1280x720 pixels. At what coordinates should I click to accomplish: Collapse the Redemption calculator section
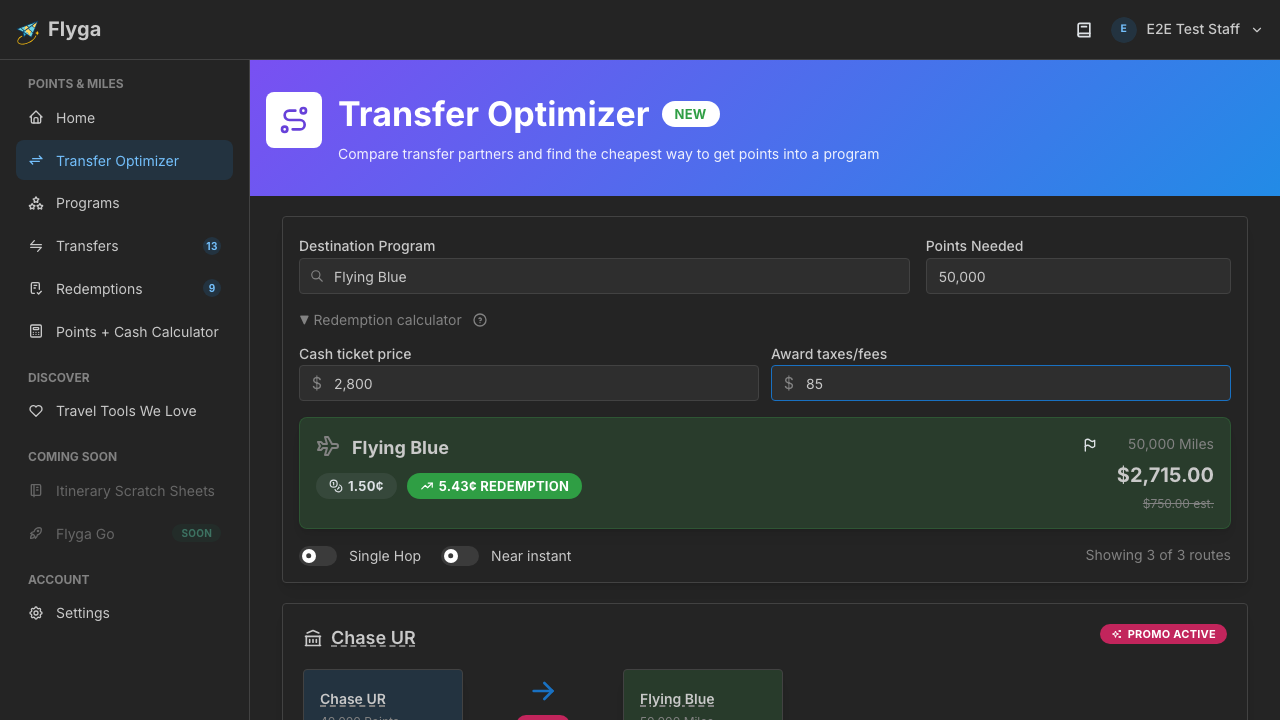pyautogui.click(x=381, y=320)
